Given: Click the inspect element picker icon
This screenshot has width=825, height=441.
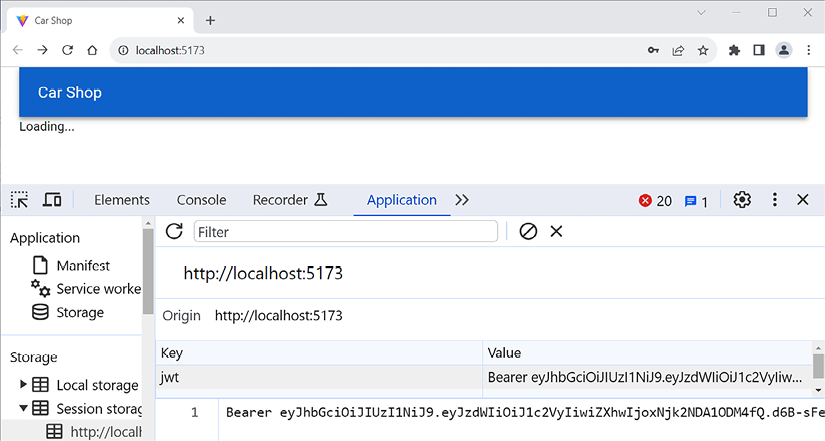Looking at the screenshot, I should click(x=20, y=200).
